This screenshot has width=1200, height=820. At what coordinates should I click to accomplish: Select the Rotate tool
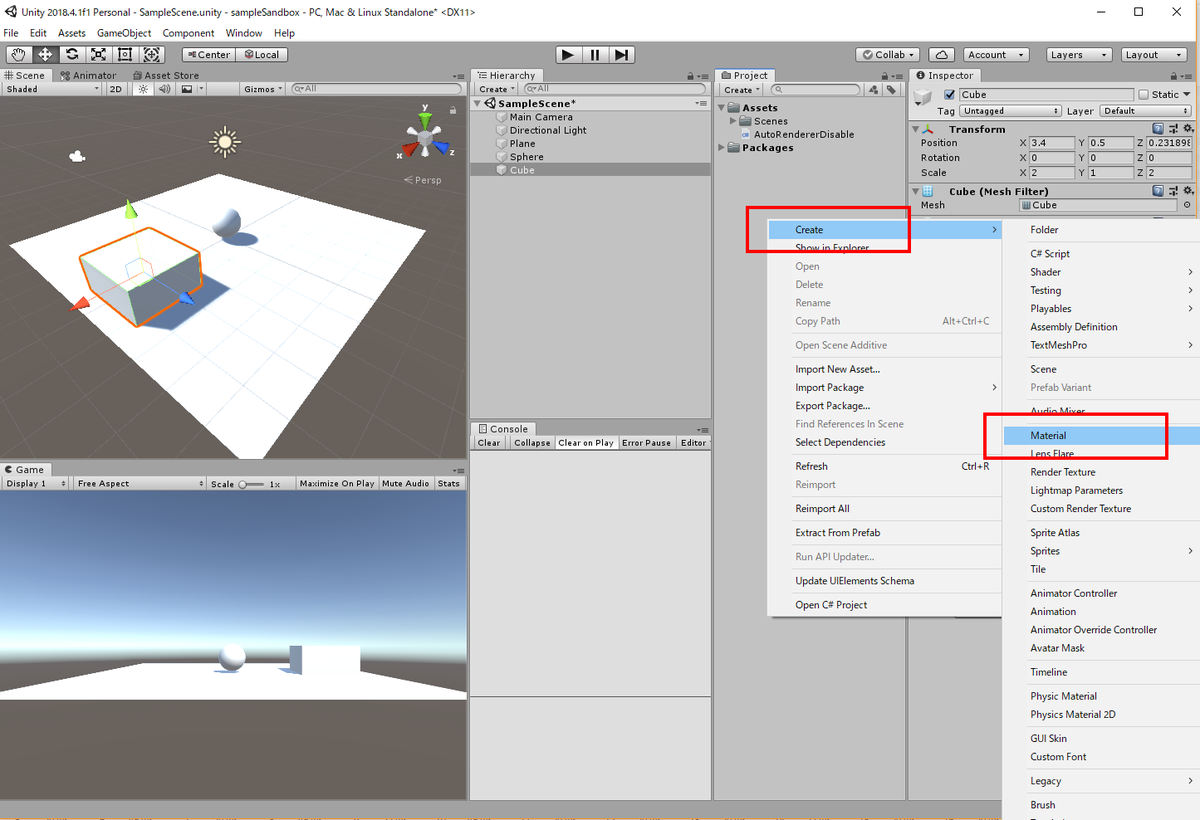[72, 55]
